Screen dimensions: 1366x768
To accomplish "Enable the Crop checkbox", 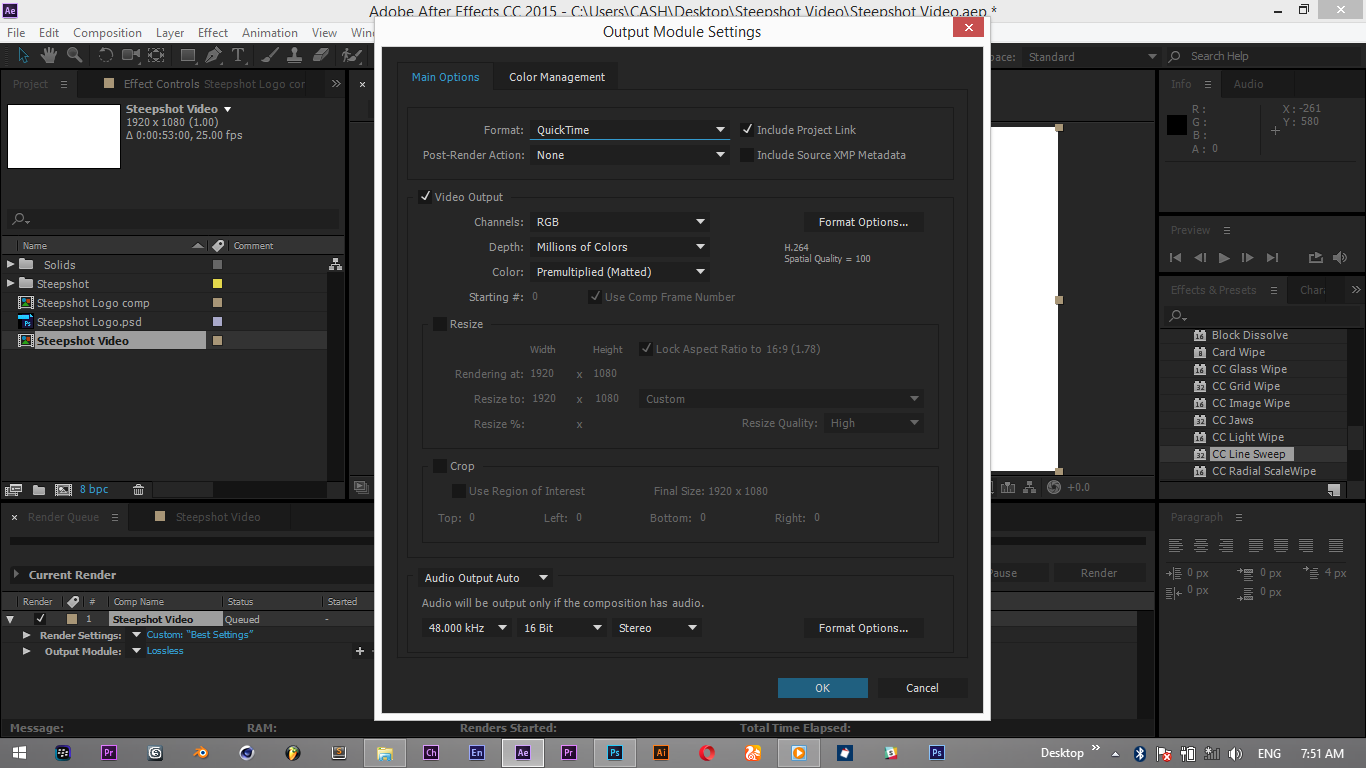I will click(440, 466).
